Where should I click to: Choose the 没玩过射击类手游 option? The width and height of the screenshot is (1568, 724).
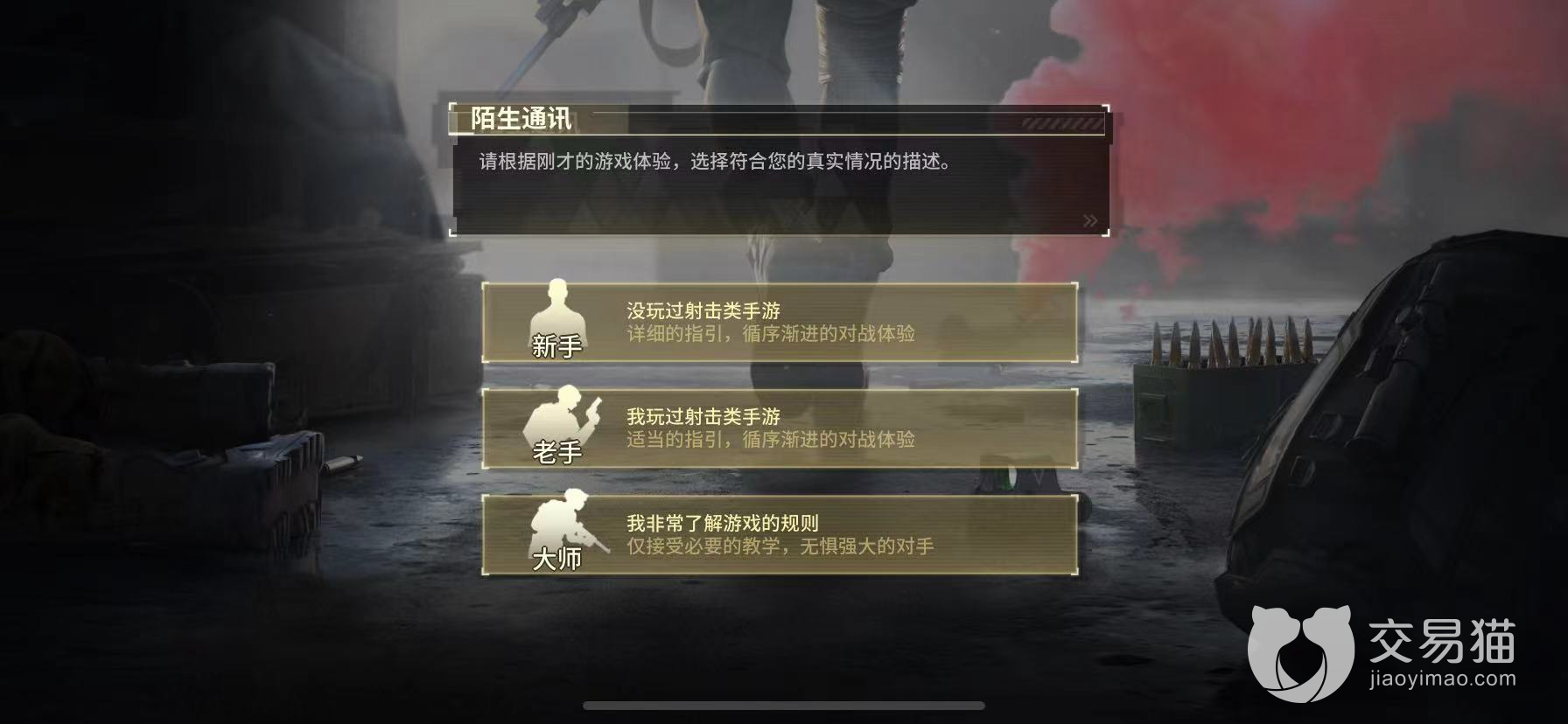(x=780, y=322)
